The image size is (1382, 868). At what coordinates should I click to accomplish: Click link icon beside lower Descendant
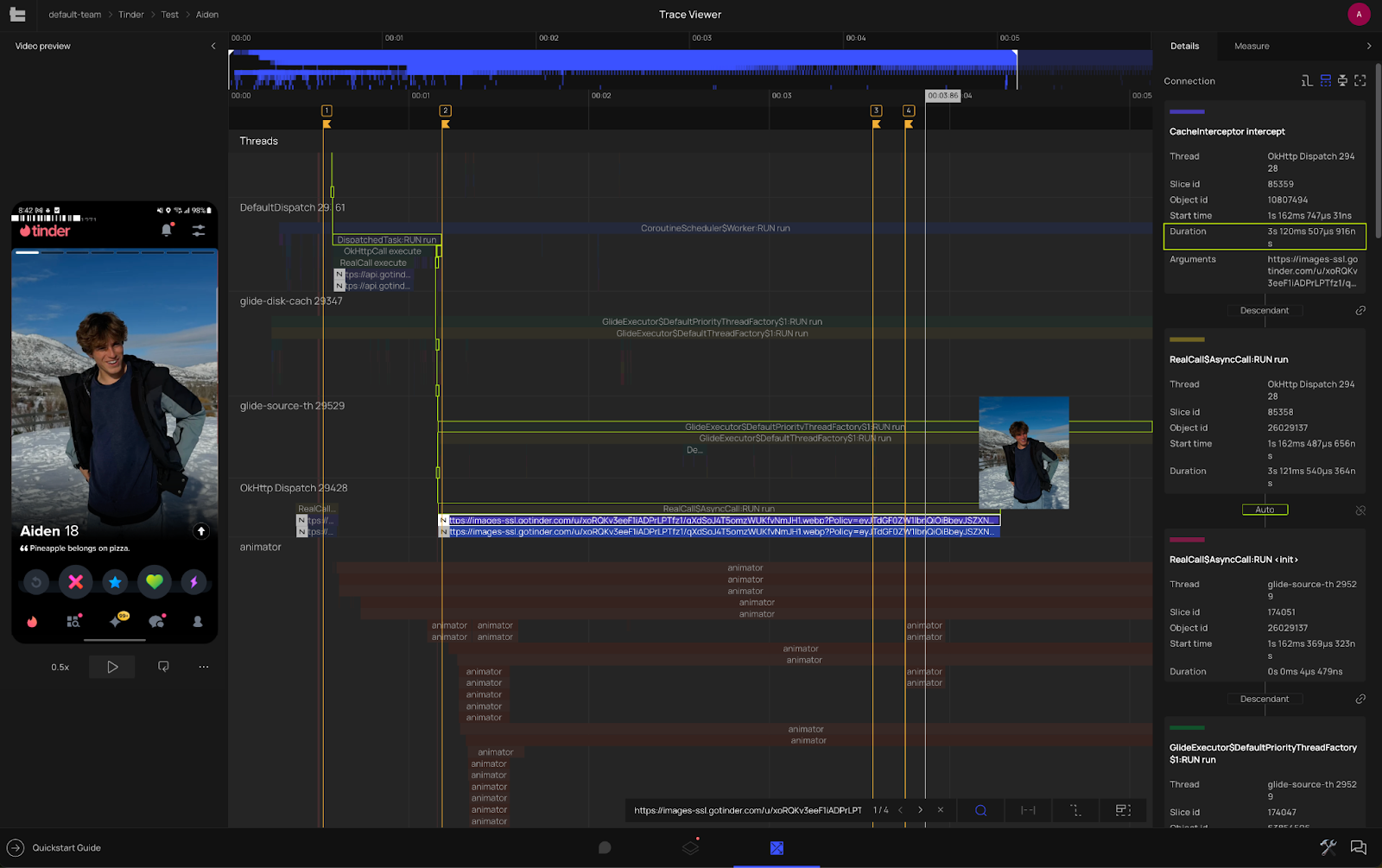pos(1360,699)
